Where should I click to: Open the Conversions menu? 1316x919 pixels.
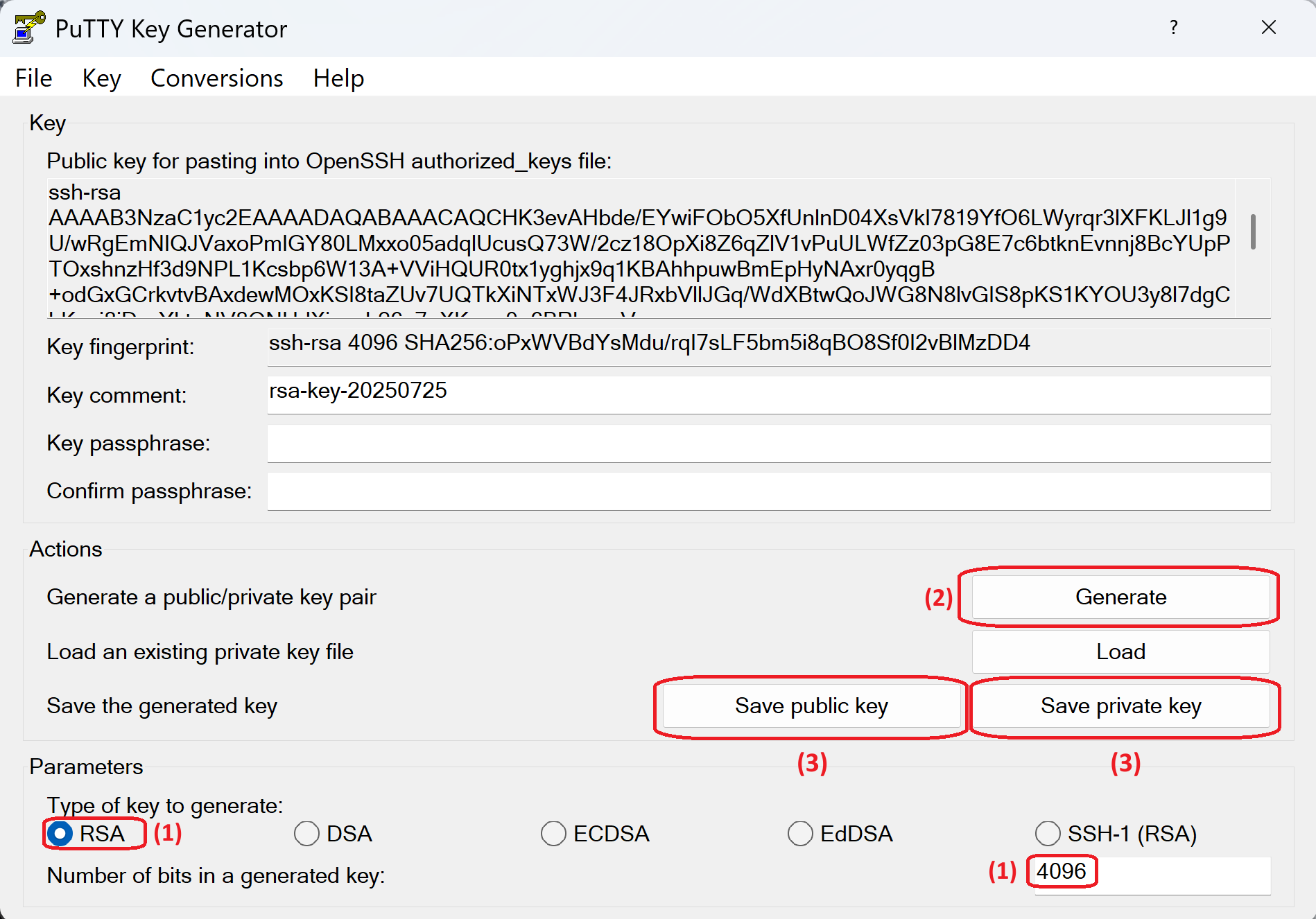click(216, 78)
